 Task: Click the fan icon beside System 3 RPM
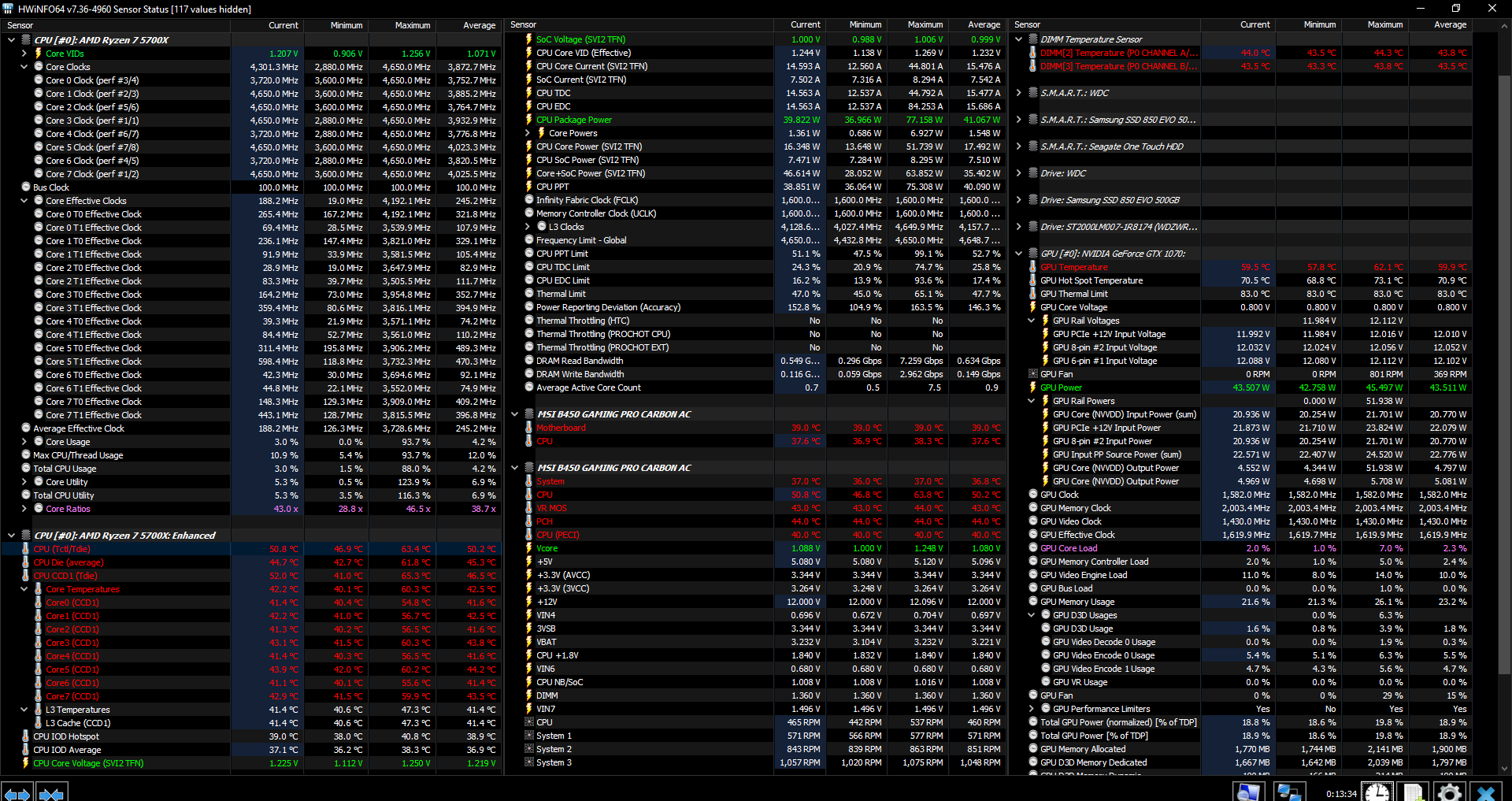(x=529, y=762)
